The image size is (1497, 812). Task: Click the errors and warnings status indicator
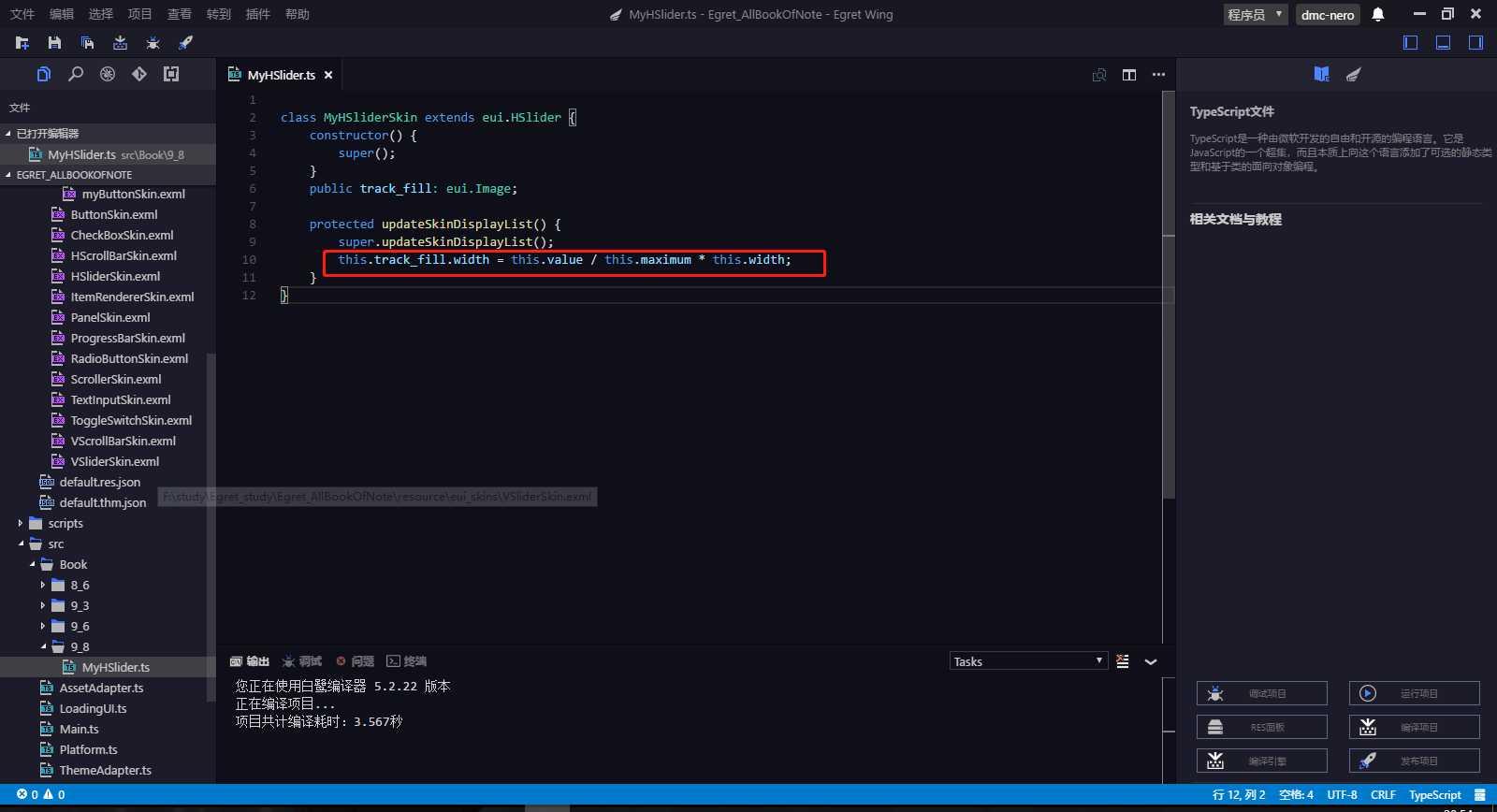41,795
